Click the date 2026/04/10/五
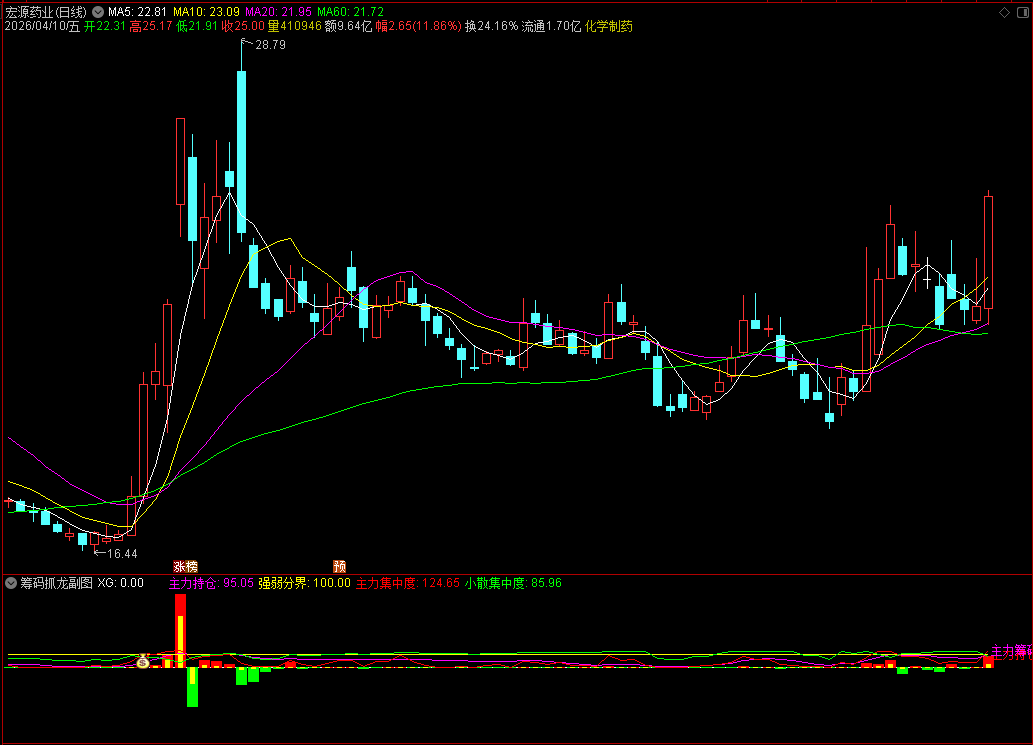The height and width of the screenshot is (745, 1033). click(42, 26)
